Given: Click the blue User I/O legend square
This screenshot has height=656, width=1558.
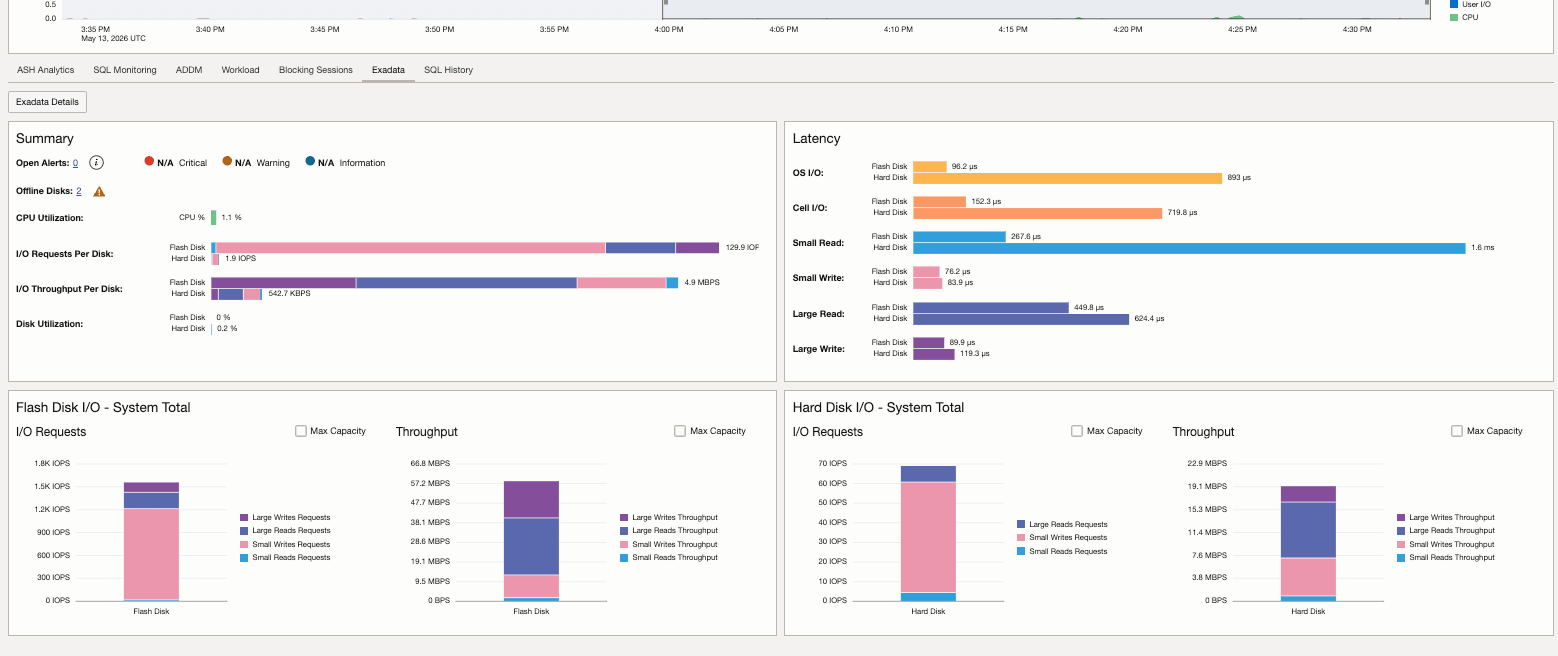Looking at the screenshot, I should [1453, 4].
